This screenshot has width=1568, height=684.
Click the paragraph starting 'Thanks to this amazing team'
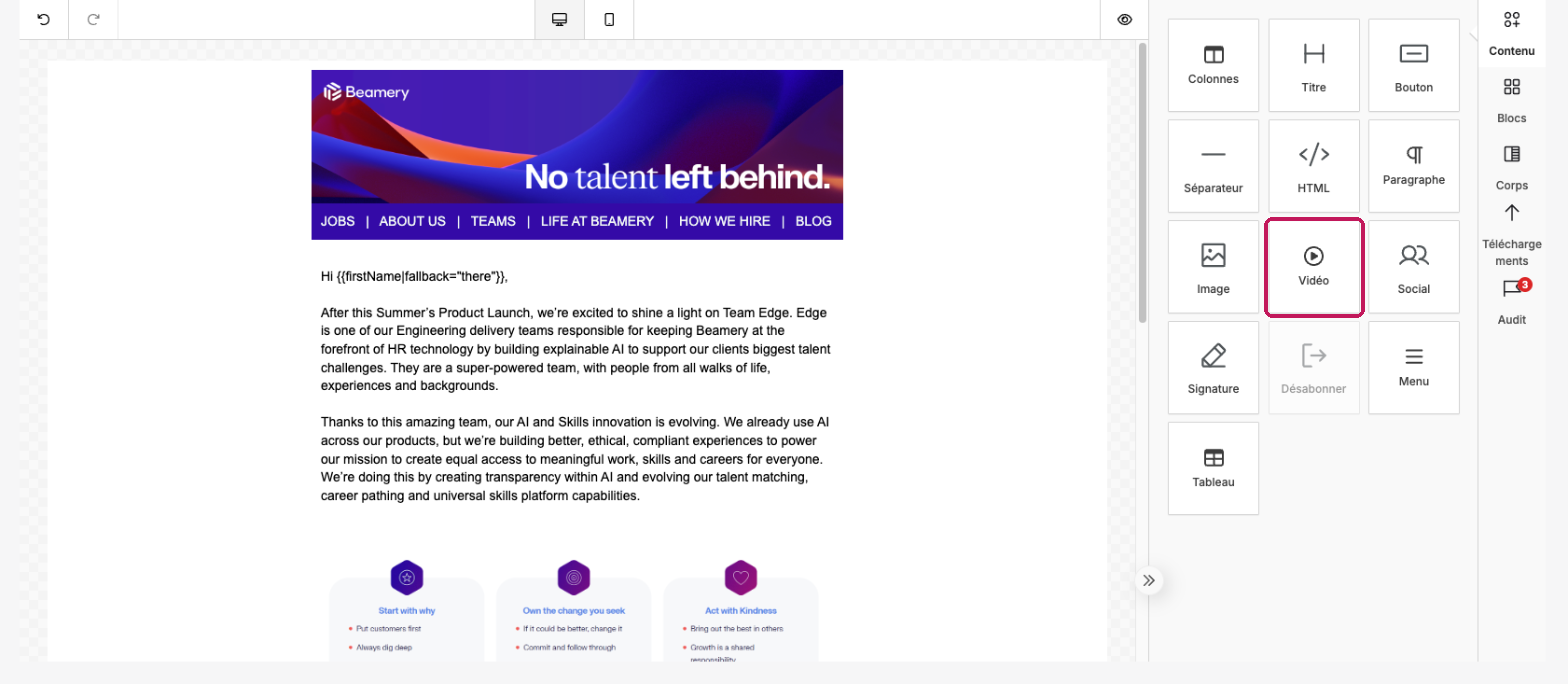[574, 459]
